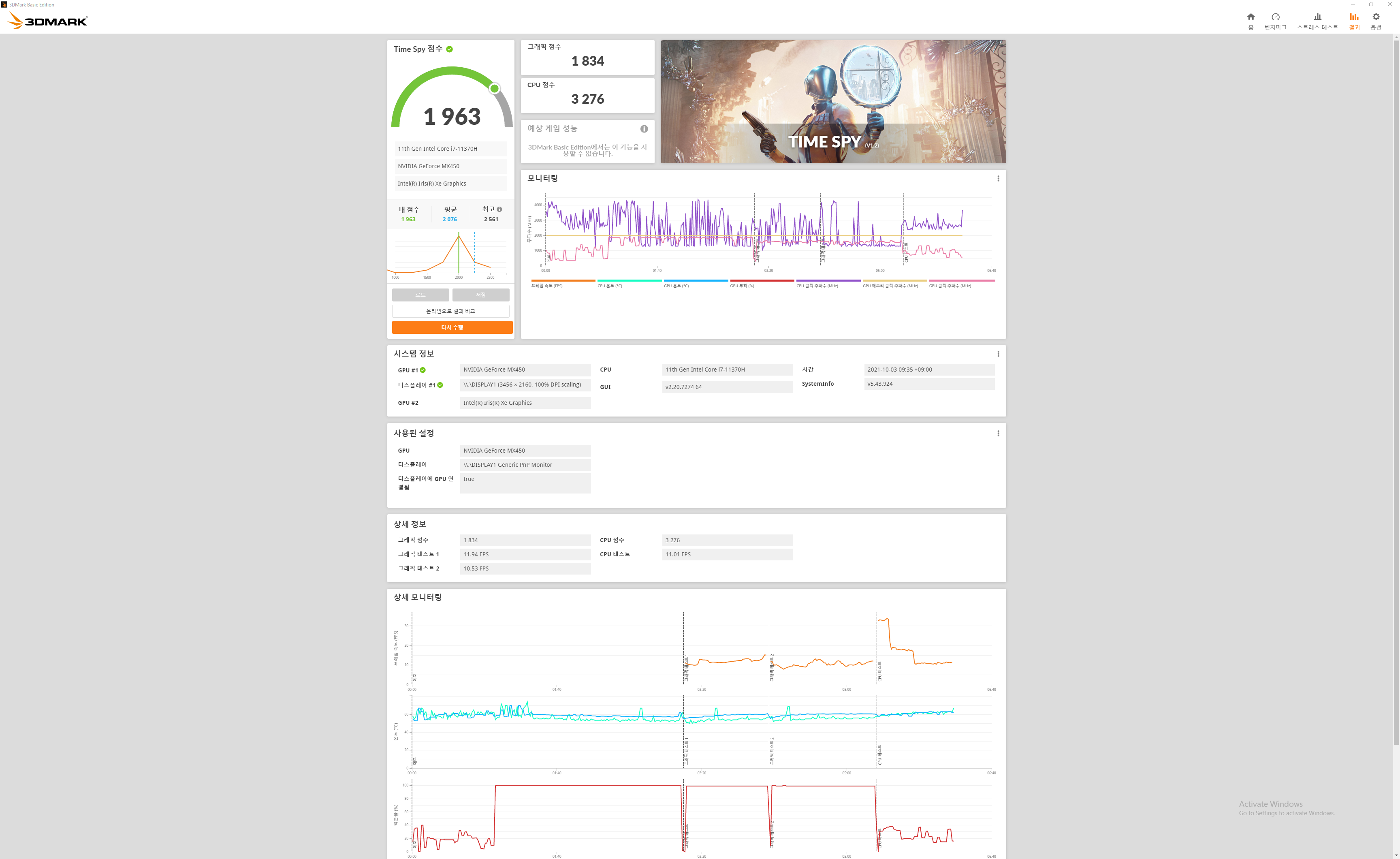The width and height of the screenshot is (1400, 859).
Task: Click the Time Spy banner thumbnail
Action: point(833,101)
